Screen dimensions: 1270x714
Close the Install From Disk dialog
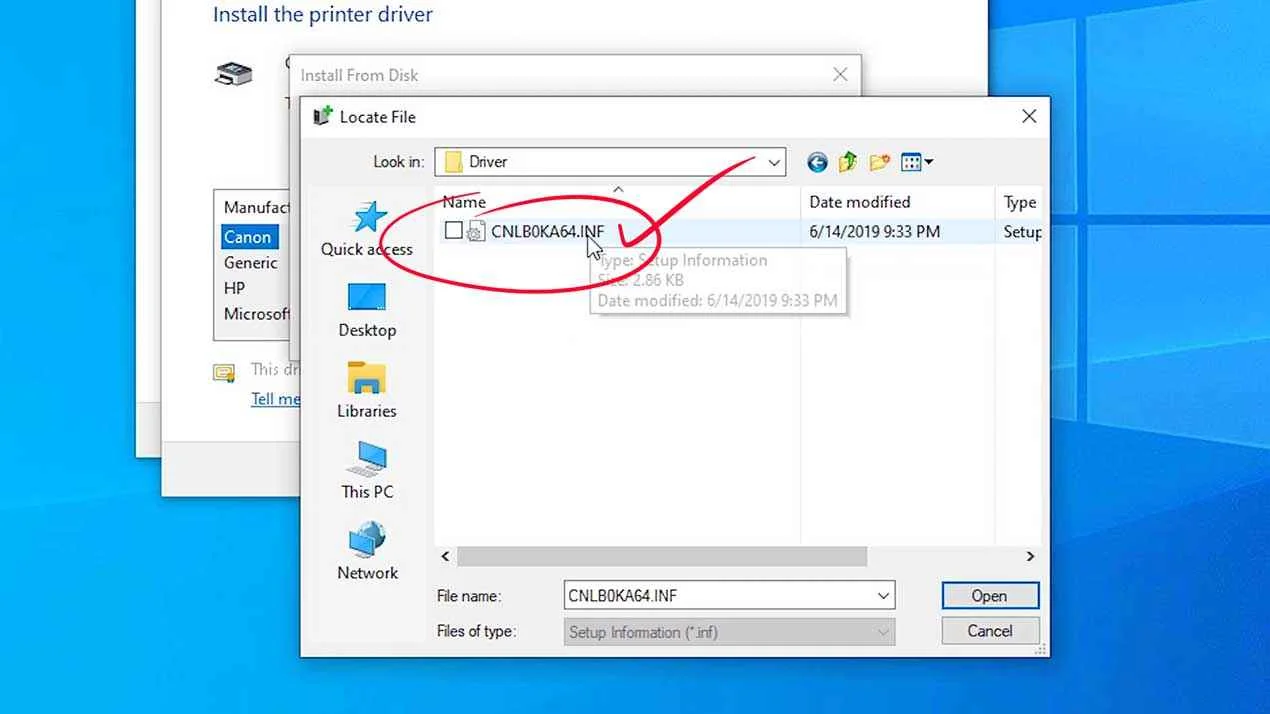(x=840, y=74)
